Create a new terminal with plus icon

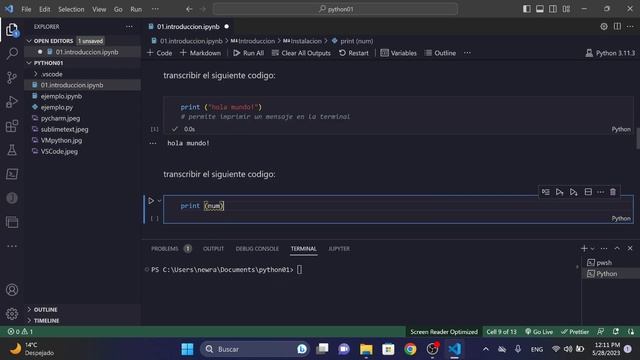[x=584, y=248]
